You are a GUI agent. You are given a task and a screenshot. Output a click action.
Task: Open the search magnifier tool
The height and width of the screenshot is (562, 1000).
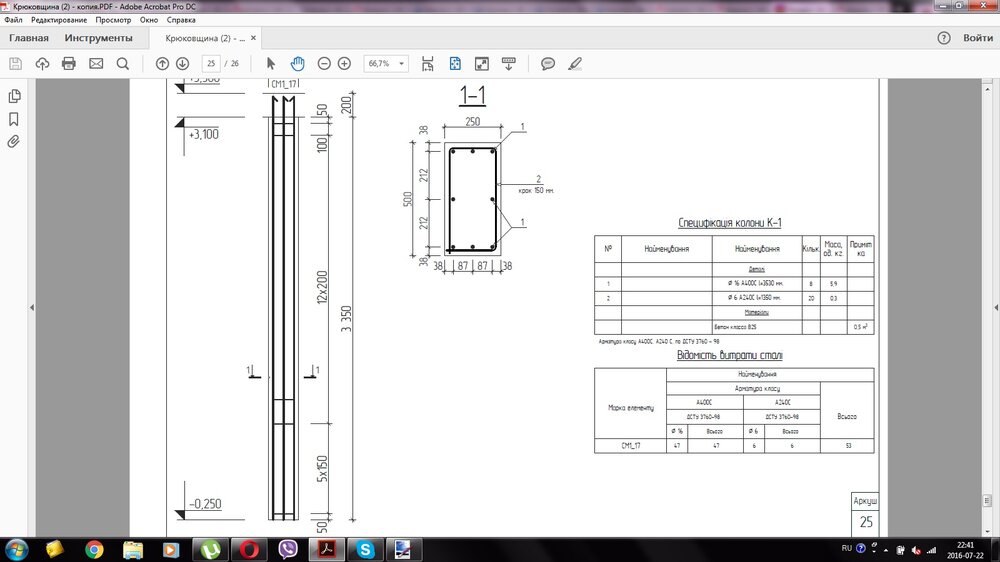[123, 63]
